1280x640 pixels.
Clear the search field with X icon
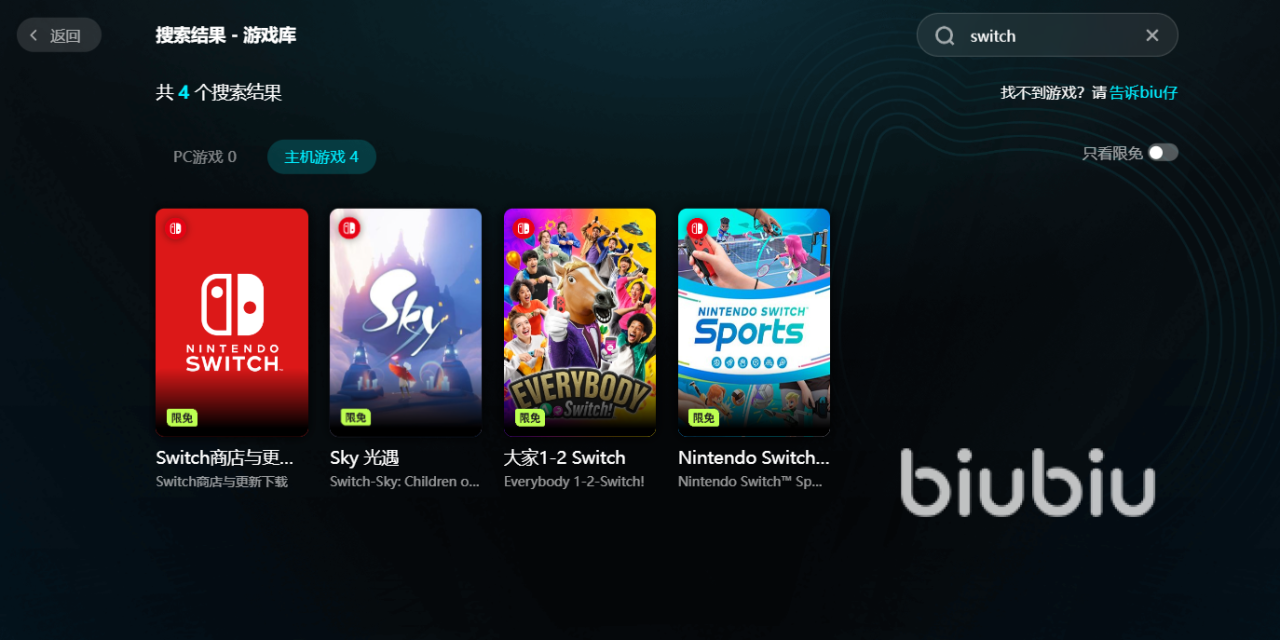point(1152,35)
